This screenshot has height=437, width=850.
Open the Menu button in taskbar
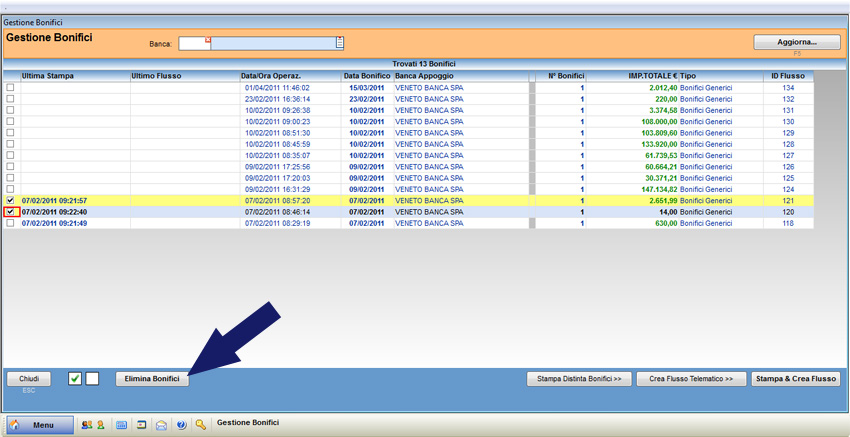click(40, 425)
